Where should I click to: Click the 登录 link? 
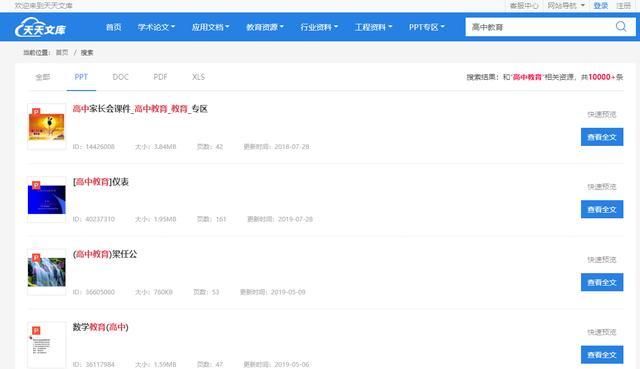[600, 6]
